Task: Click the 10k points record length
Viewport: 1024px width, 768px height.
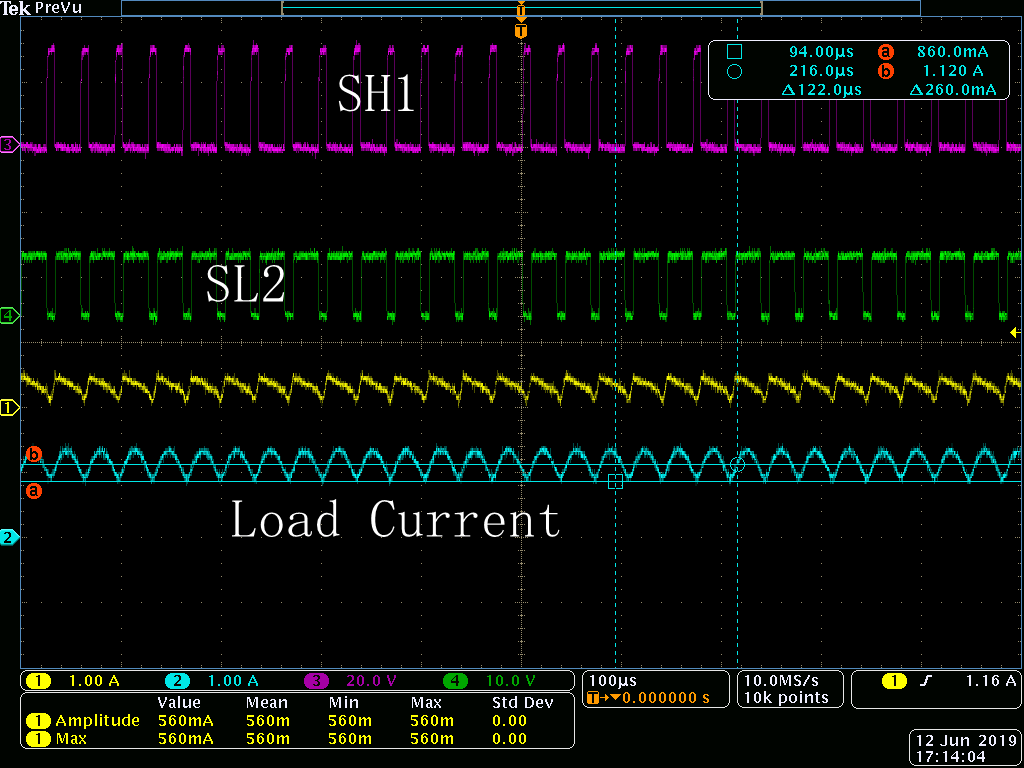Action: pos(786,697)
